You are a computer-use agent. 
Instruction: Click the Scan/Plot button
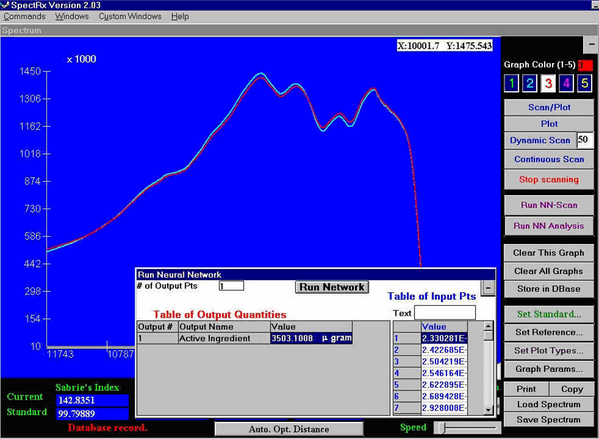(549, 107)
